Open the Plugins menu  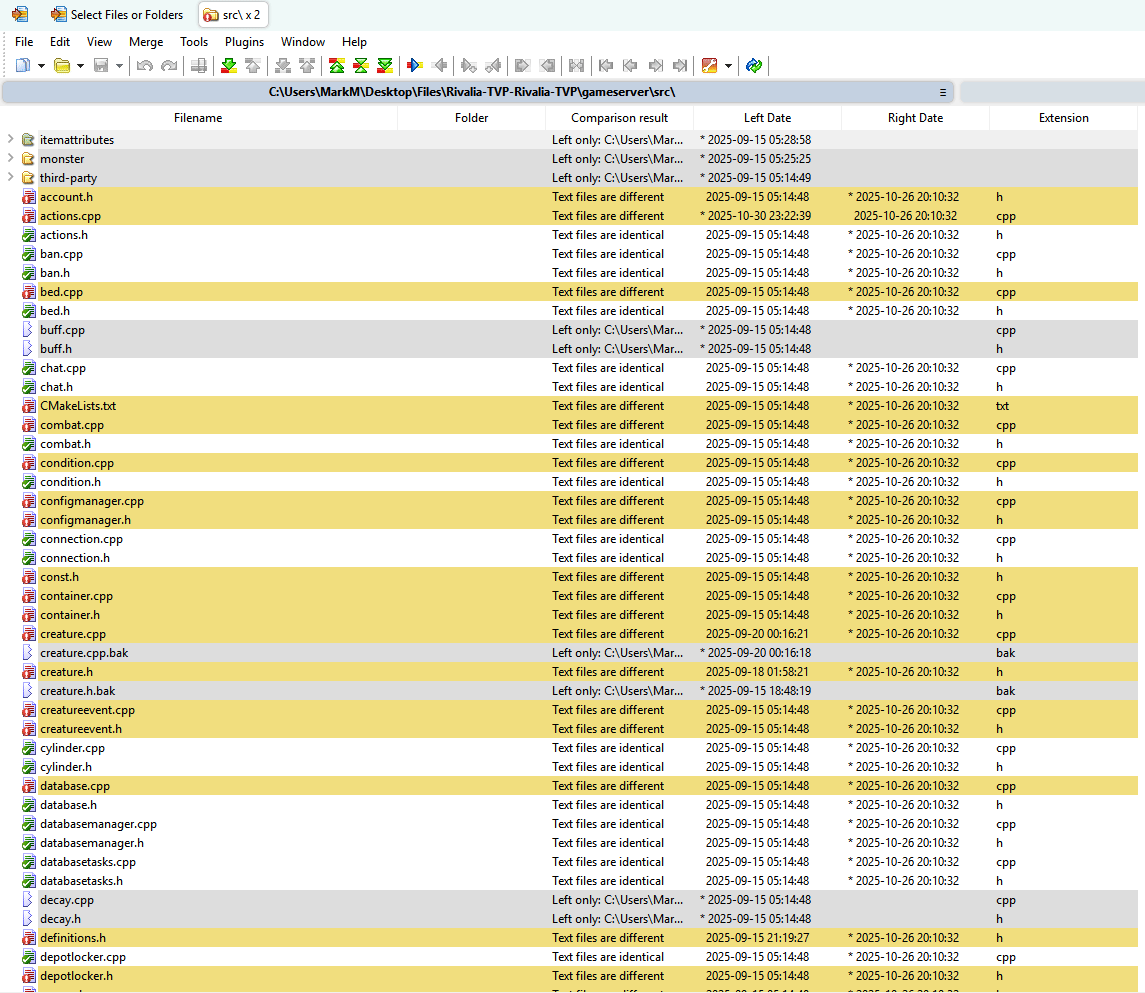click(245, 42)
